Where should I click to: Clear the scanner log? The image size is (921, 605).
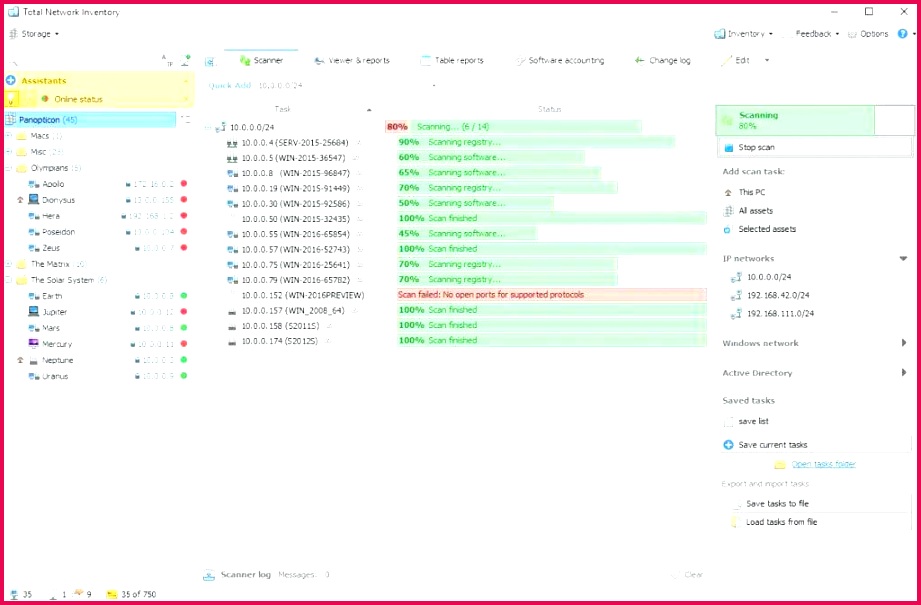click(687, 574)
